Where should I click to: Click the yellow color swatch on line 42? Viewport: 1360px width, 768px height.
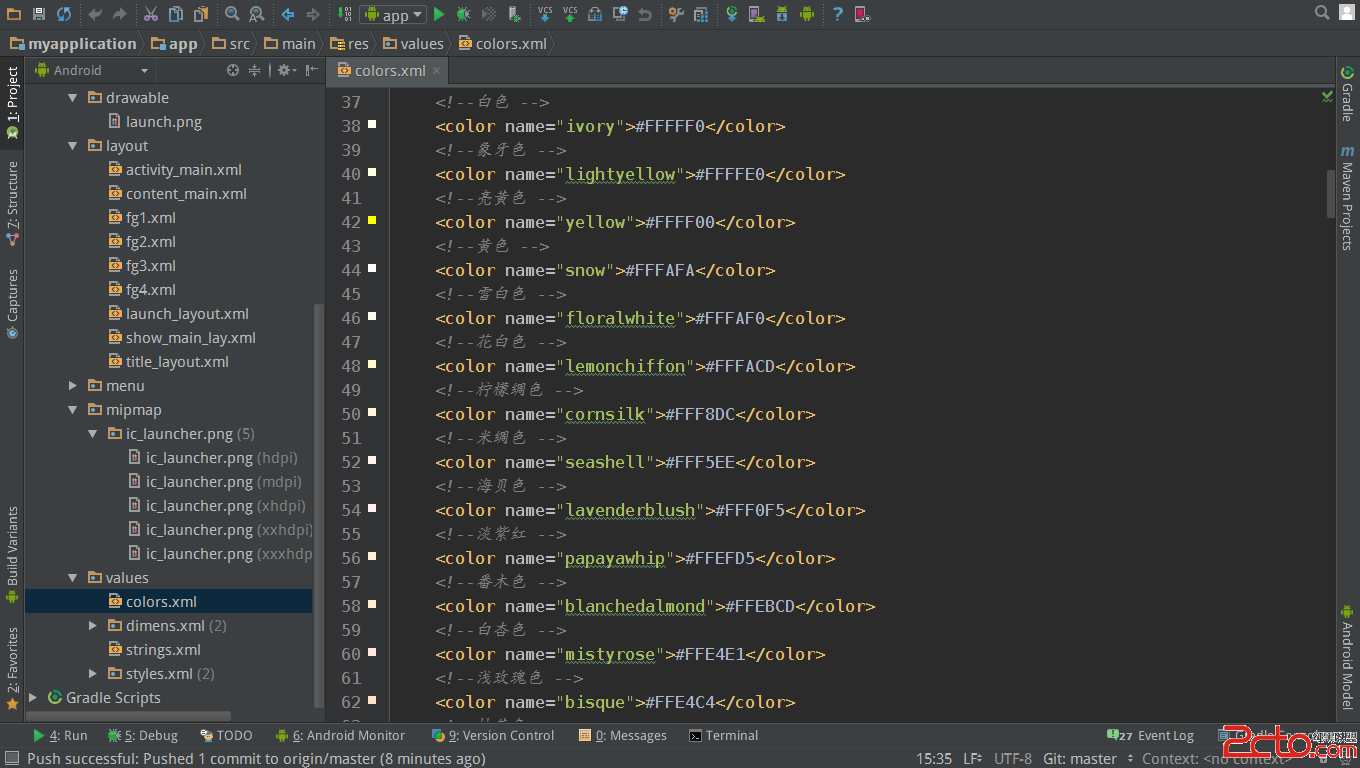[x=372, y=220]
